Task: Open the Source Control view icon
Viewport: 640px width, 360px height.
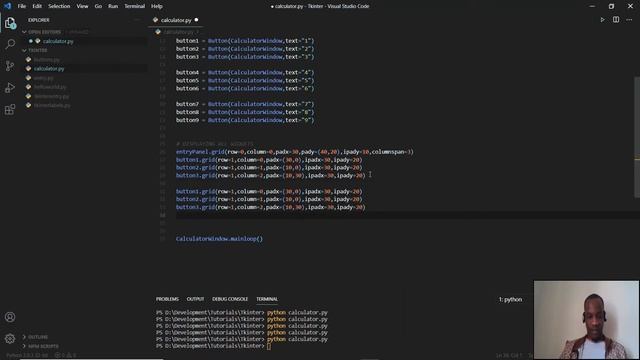Action: (x=10, y=66)
